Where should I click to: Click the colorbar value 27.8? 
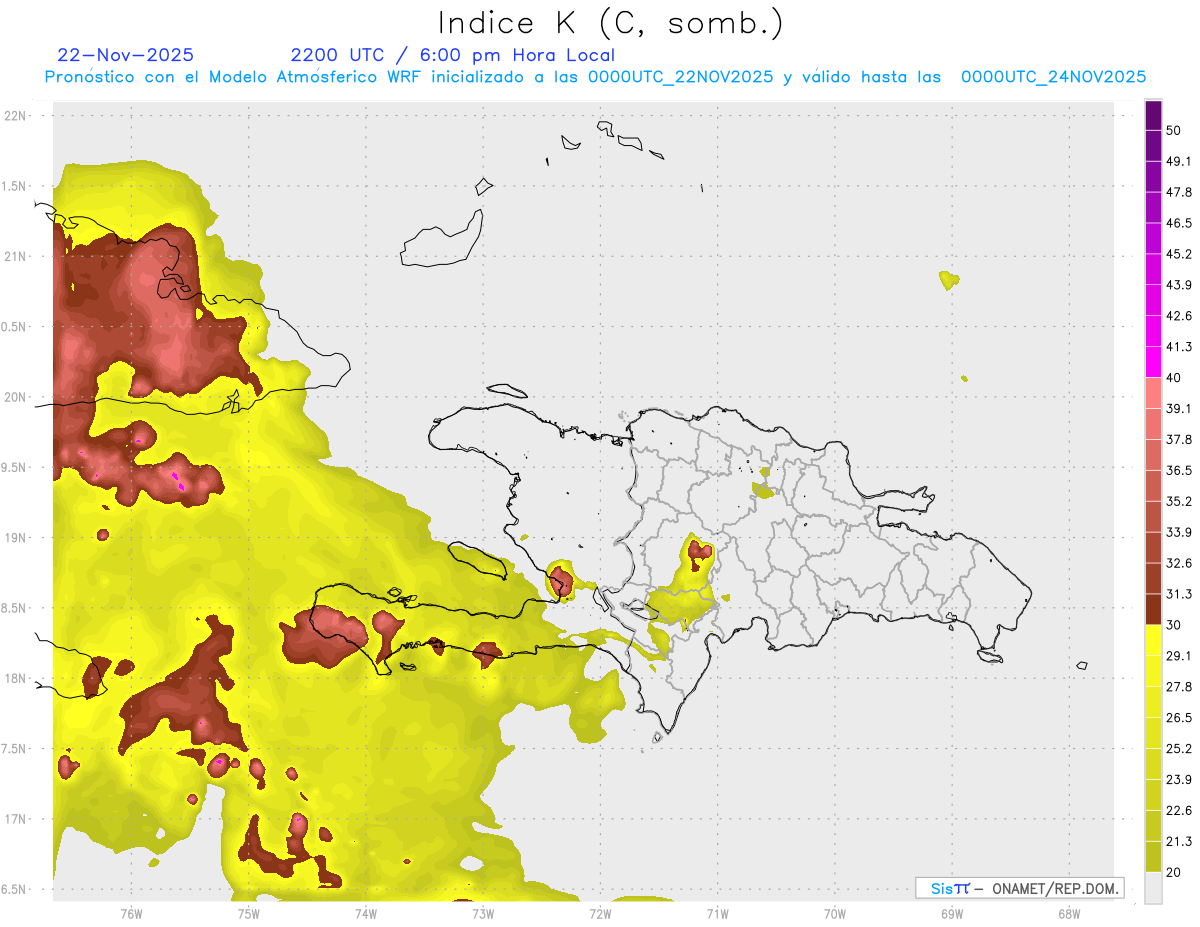(x=1179, y=687)
